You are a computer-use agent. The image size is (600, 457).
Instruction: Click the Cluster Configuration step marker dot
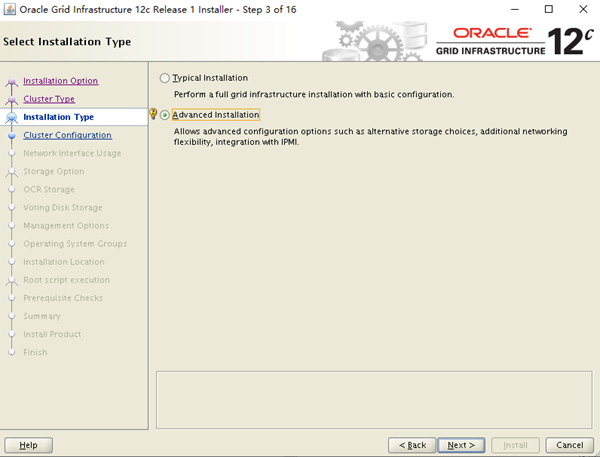pos(11,135)
